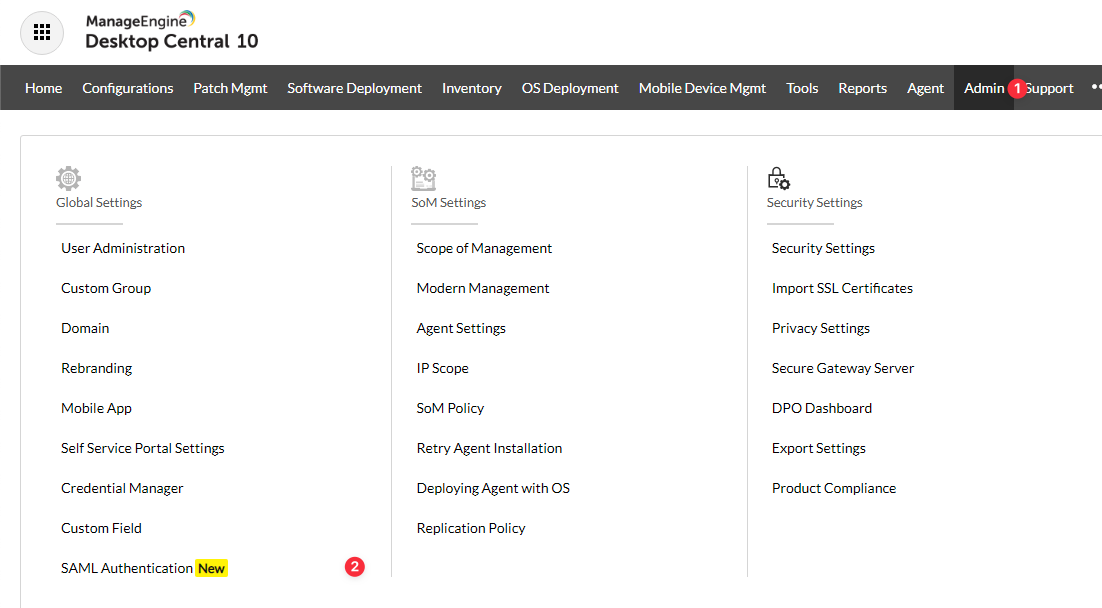
Task: Open the Admin tab
Action: point(983,88)
